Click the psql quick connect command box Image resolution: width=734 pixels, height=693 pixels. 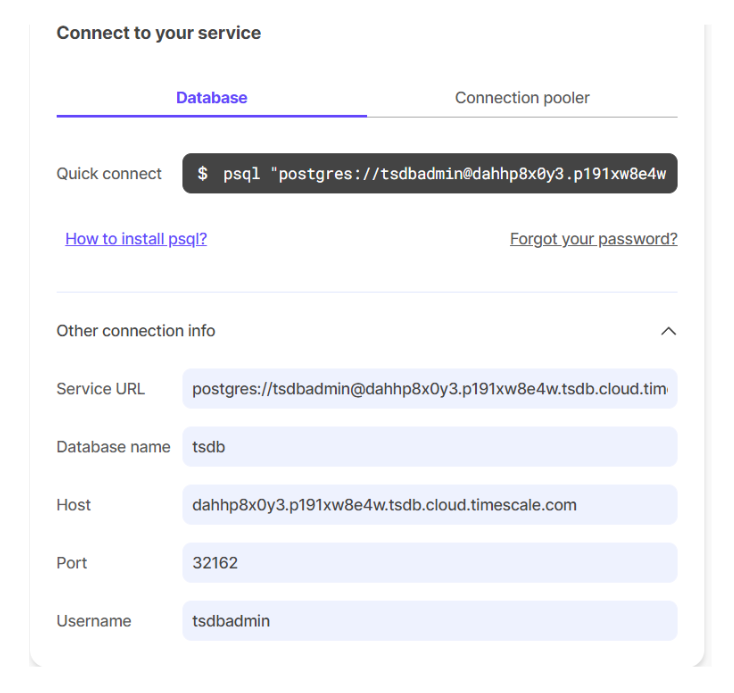430,173
